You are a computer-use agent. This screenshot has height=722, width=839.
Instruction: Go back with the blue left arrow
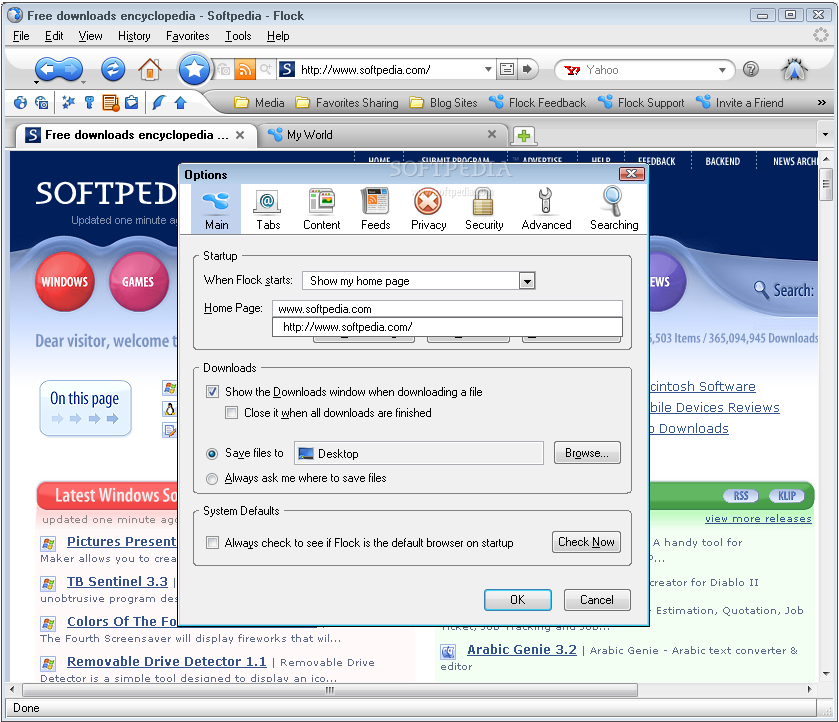47,69
